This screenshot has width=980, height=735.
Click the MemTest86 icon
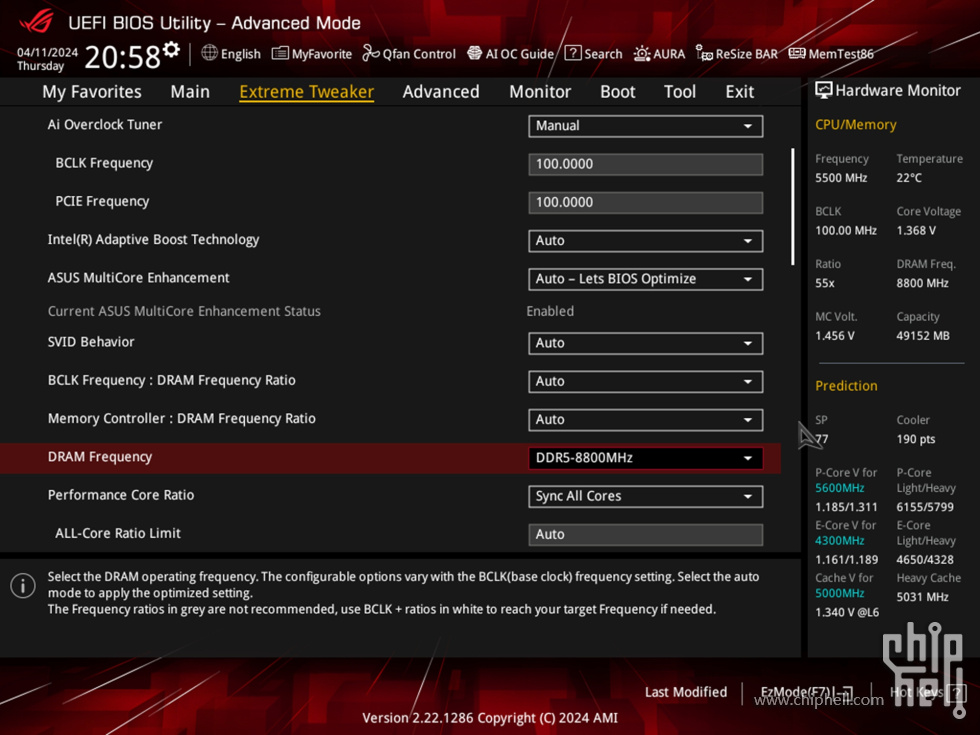796,54
